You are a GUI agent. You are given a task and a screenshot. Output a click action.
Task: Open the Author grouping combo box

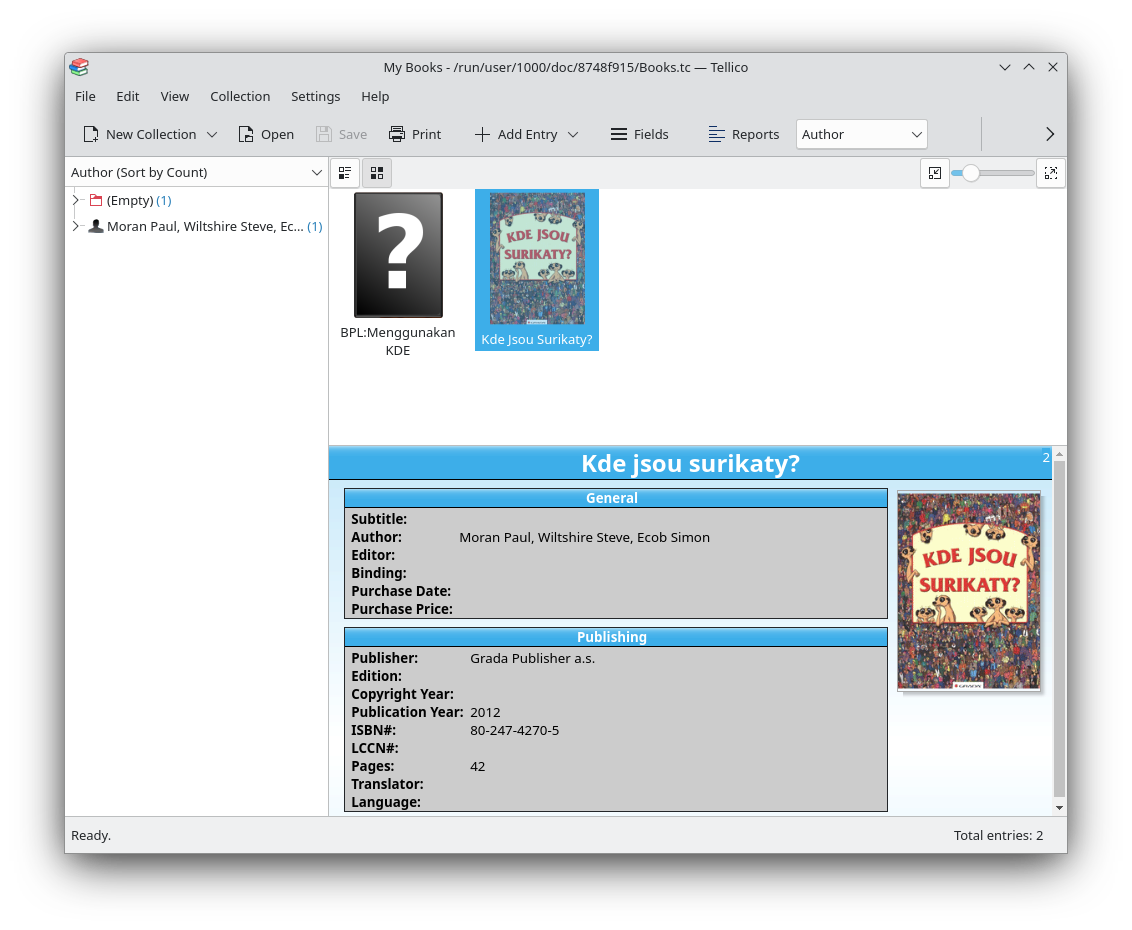(861, 134)
